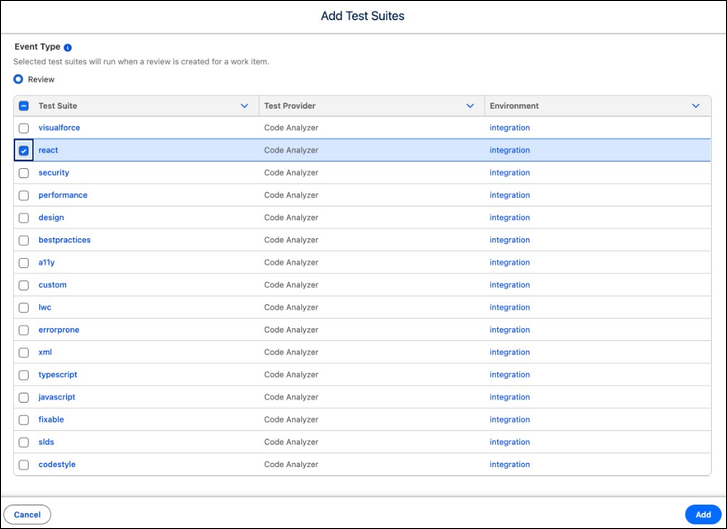Open integration environment link in slds row
Screen dimensions: 727x529
tap(510, 442)
